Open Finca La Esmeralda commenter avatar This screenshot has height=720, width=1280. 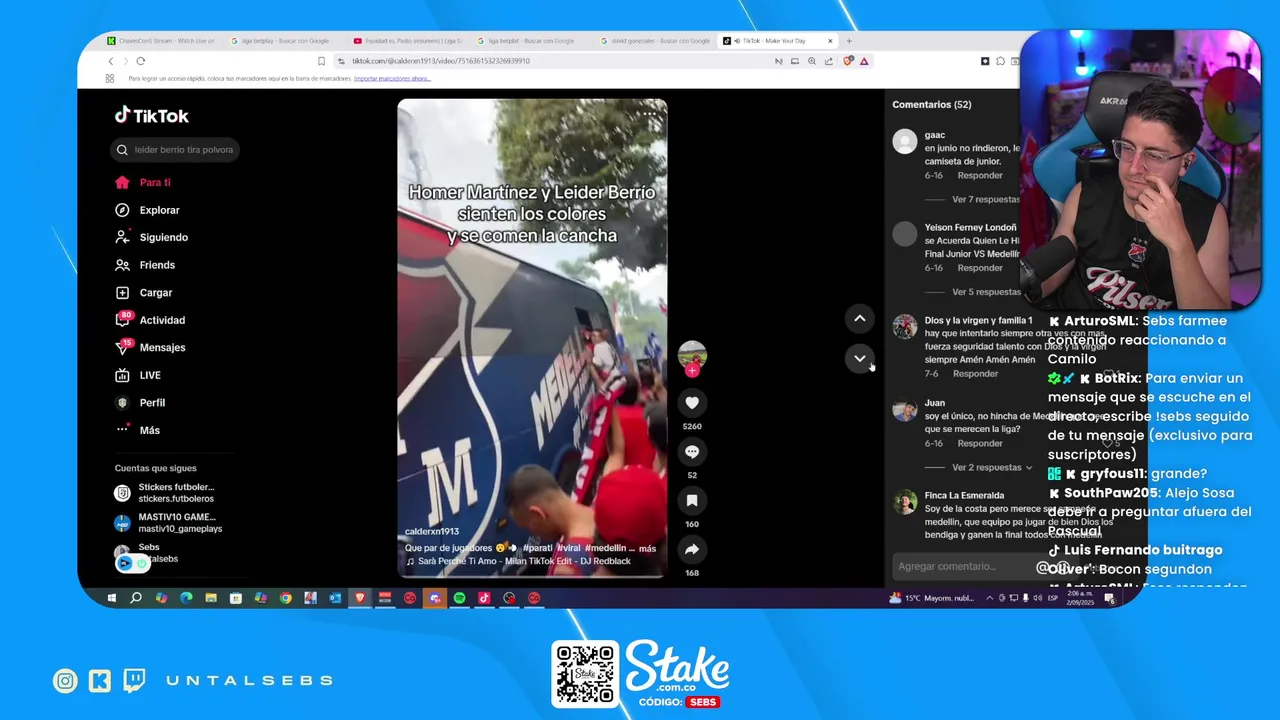(x=904, y=502)
